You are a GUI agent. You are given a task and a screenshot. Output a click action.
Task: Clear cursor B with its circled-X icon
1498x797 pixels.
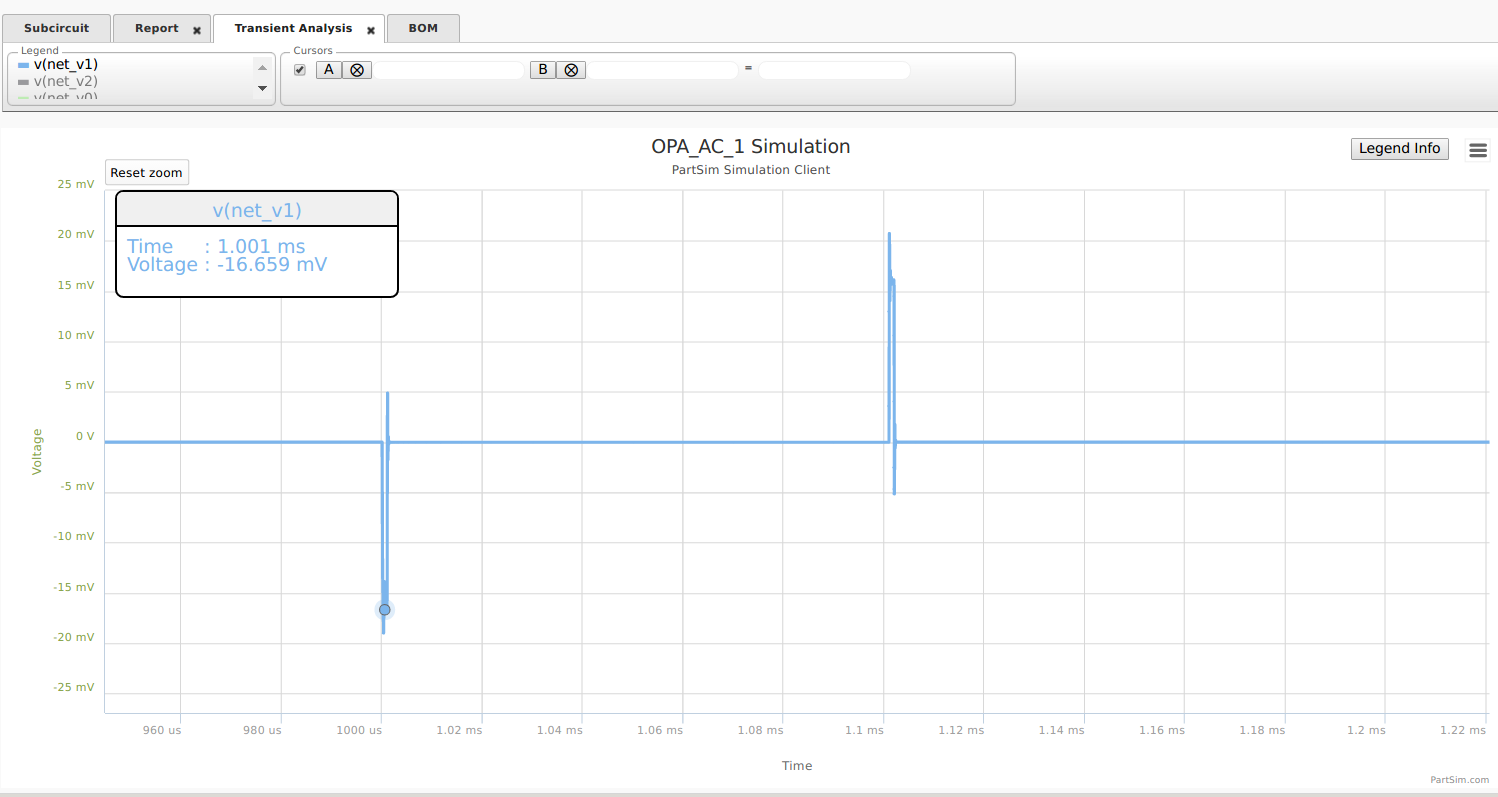click(x=571, y=70)
